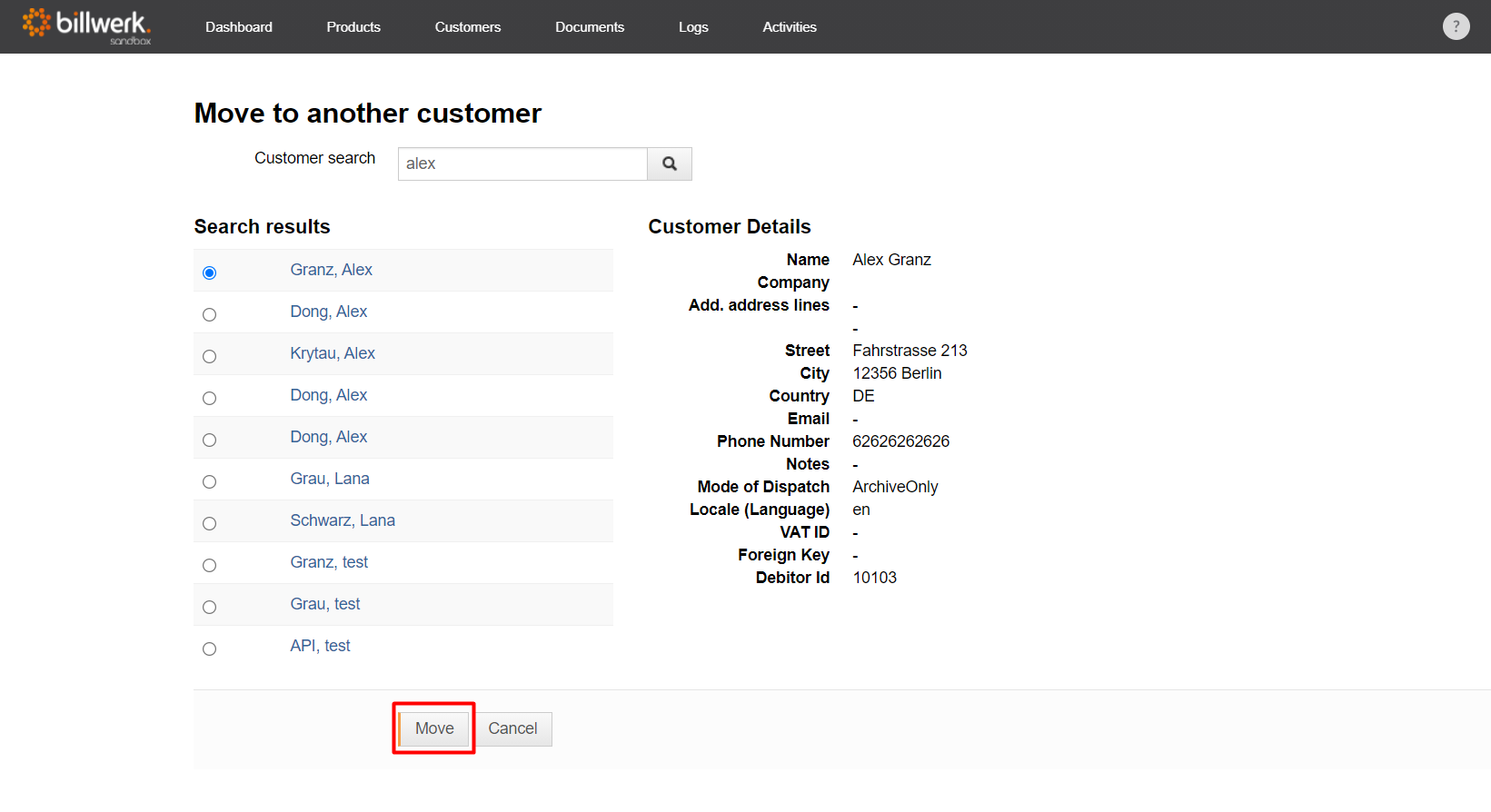
Task: Focus the Customer search input field
Action: click(522, 163)
